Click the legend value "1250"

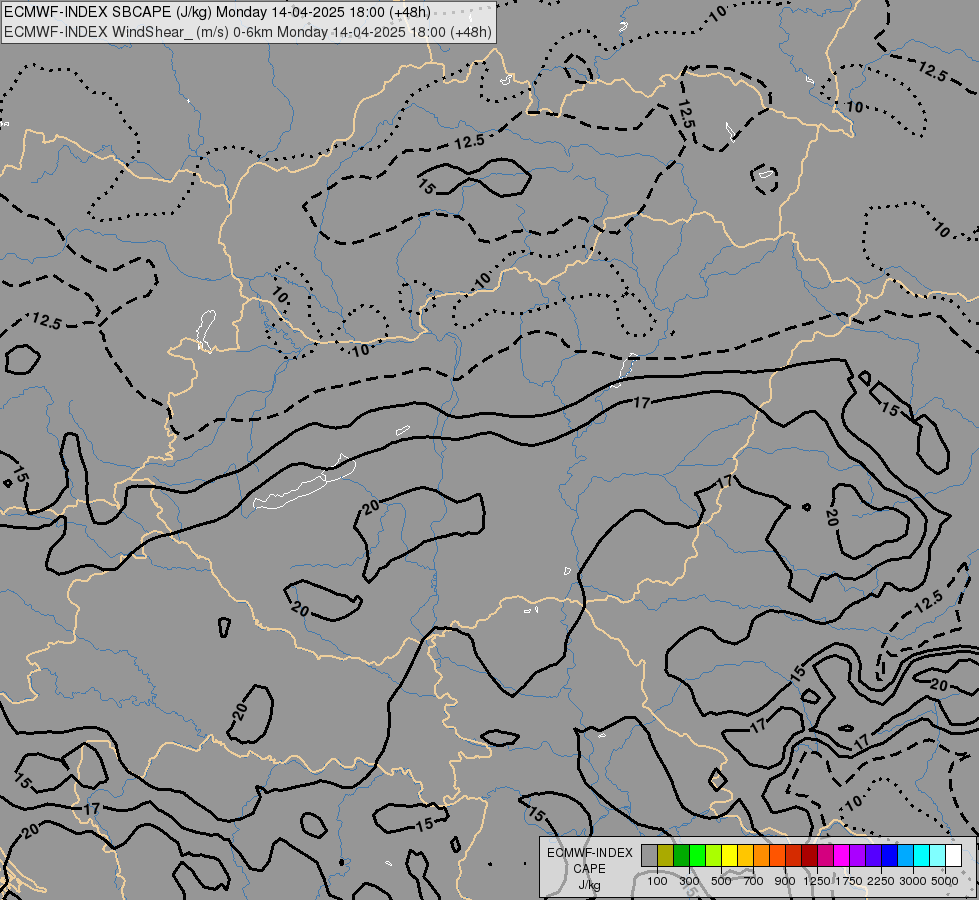(x=817, y=881)
